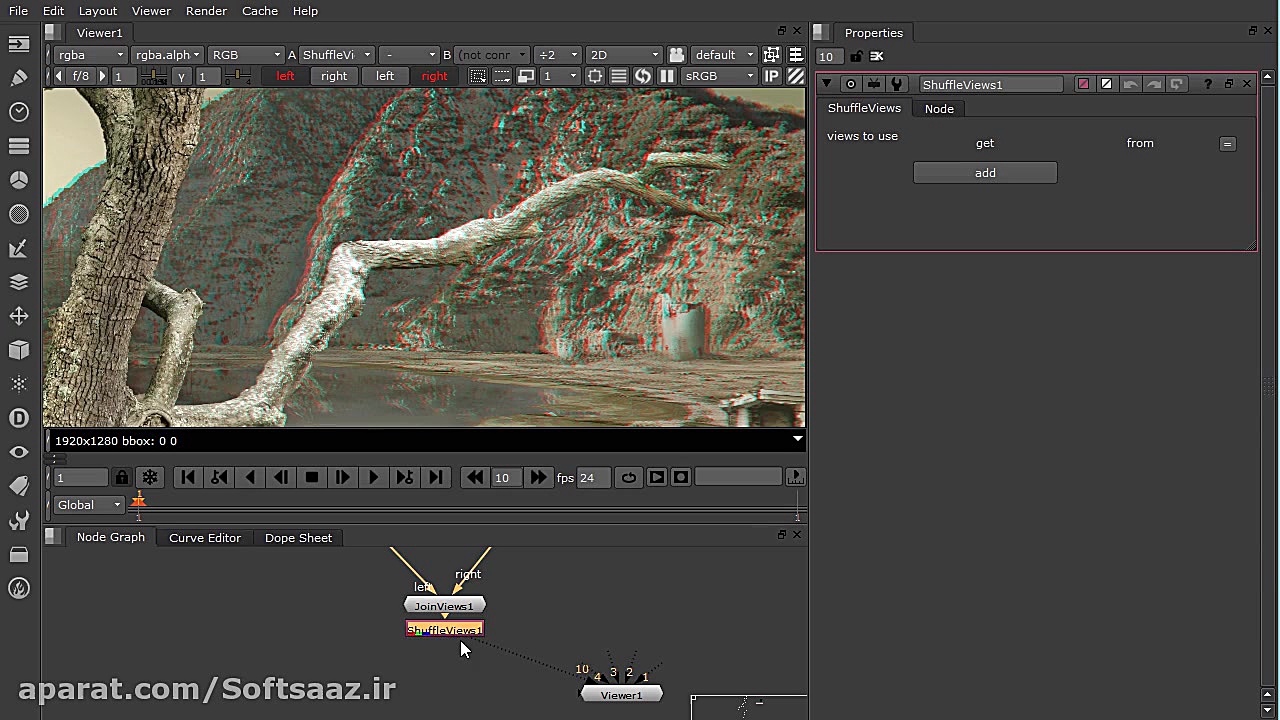
Task: Click the snowflake freeze icon in playback bar
Action: 150,478
